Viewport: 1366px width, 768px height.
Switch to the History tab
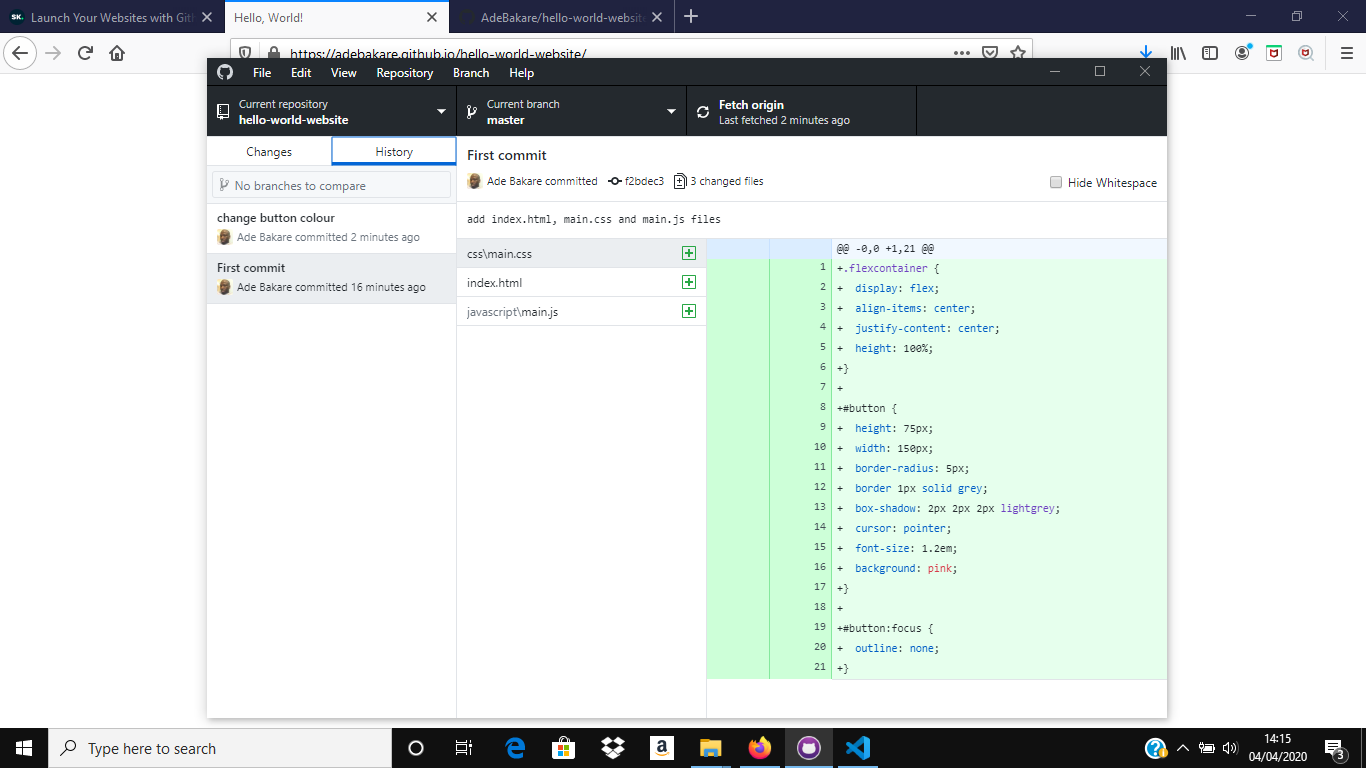click(394, 152)
